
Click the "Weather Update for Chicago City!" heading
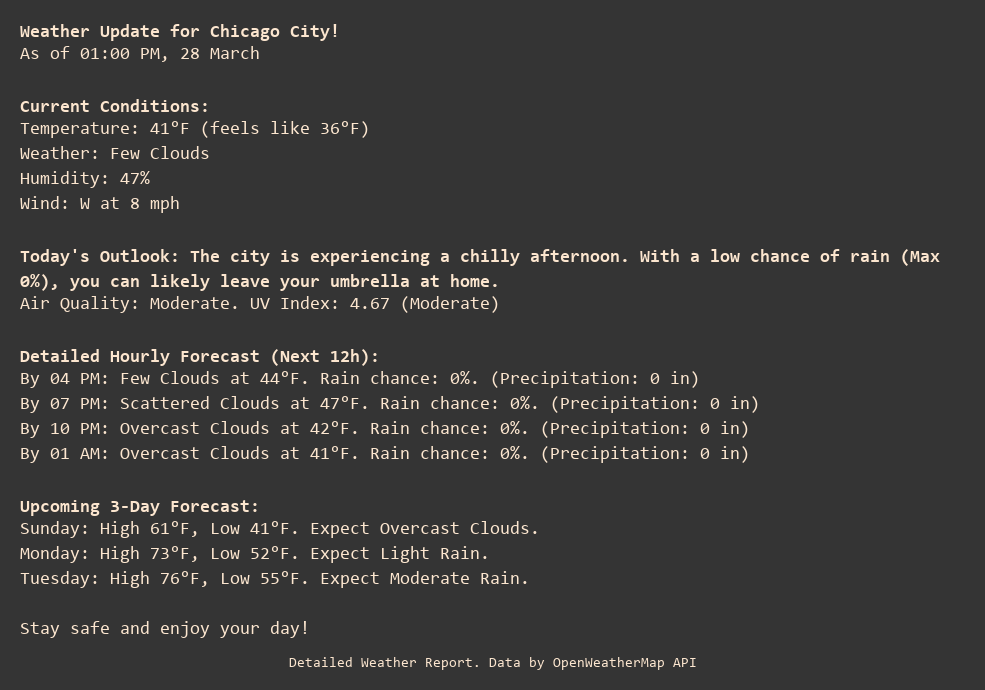[180, 31]
